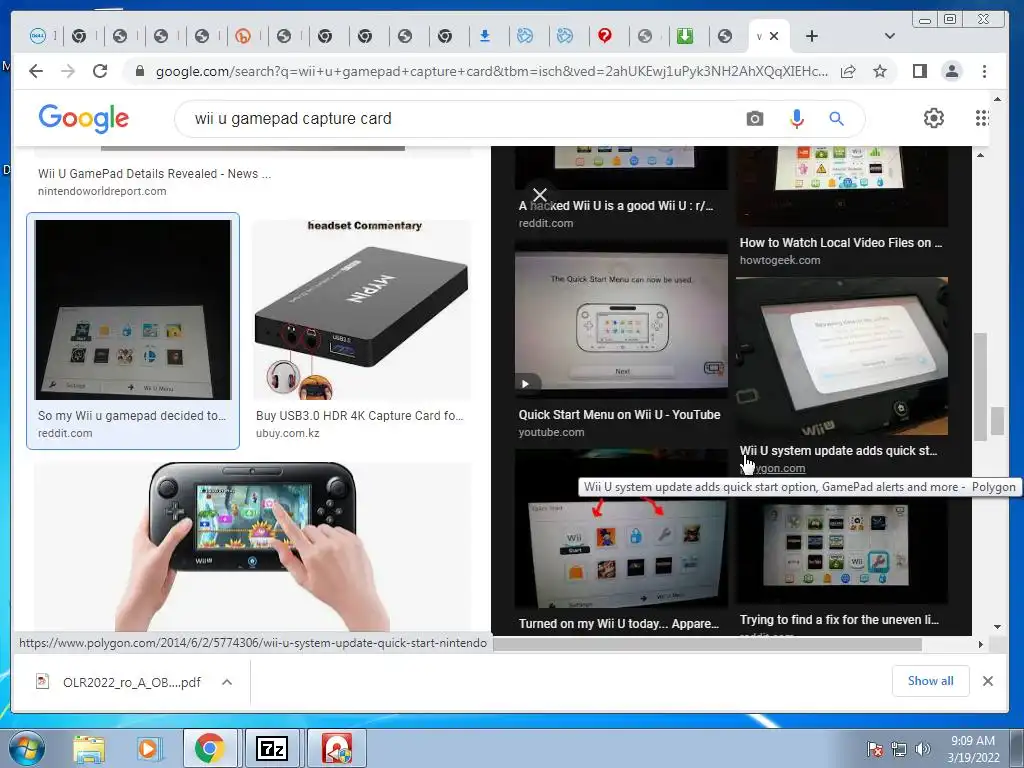Close the image preview side panel
This screenshot has width=1024, height=768.
[539, 195]
